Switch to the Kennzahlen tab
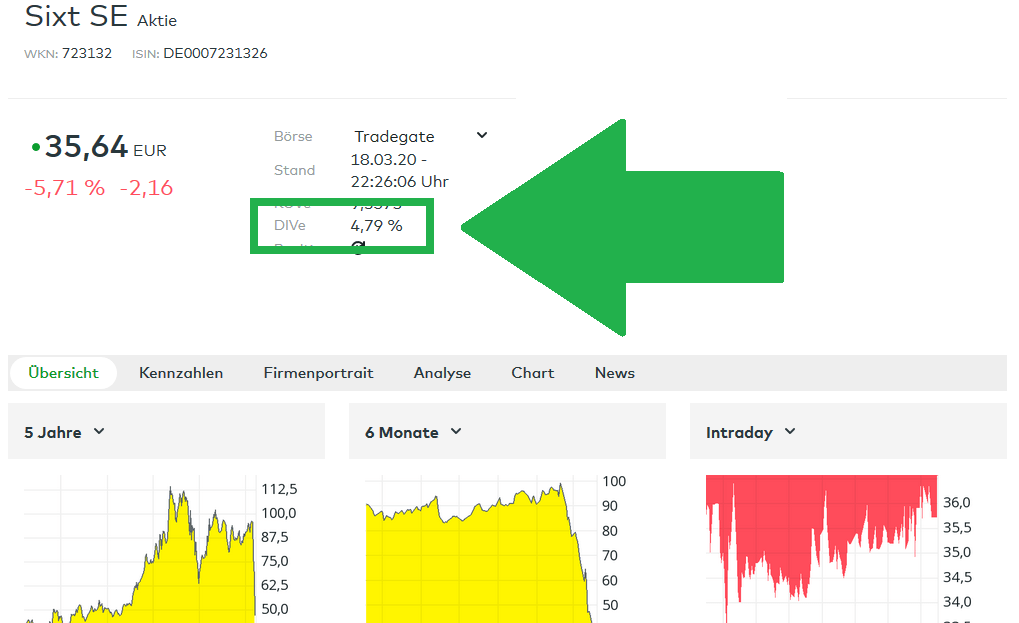Image resolution: width=1019 pixels, height=623 pixels. [x=181, y=373]
